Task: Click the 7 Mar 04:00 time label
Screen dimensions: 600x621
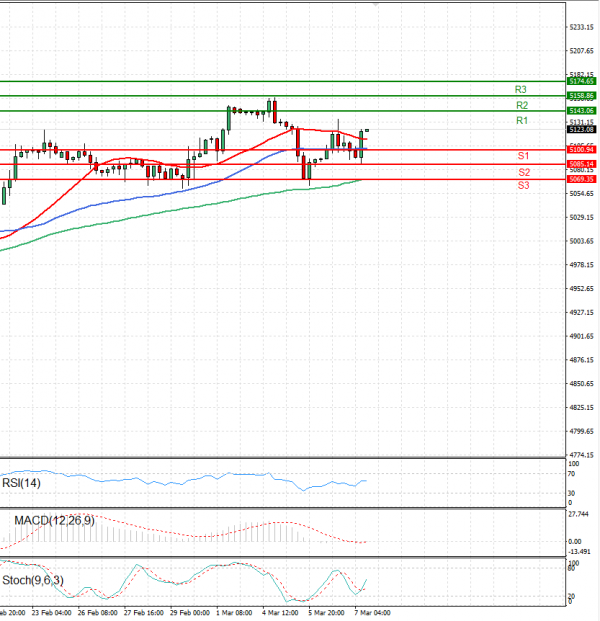Action: 372,613
